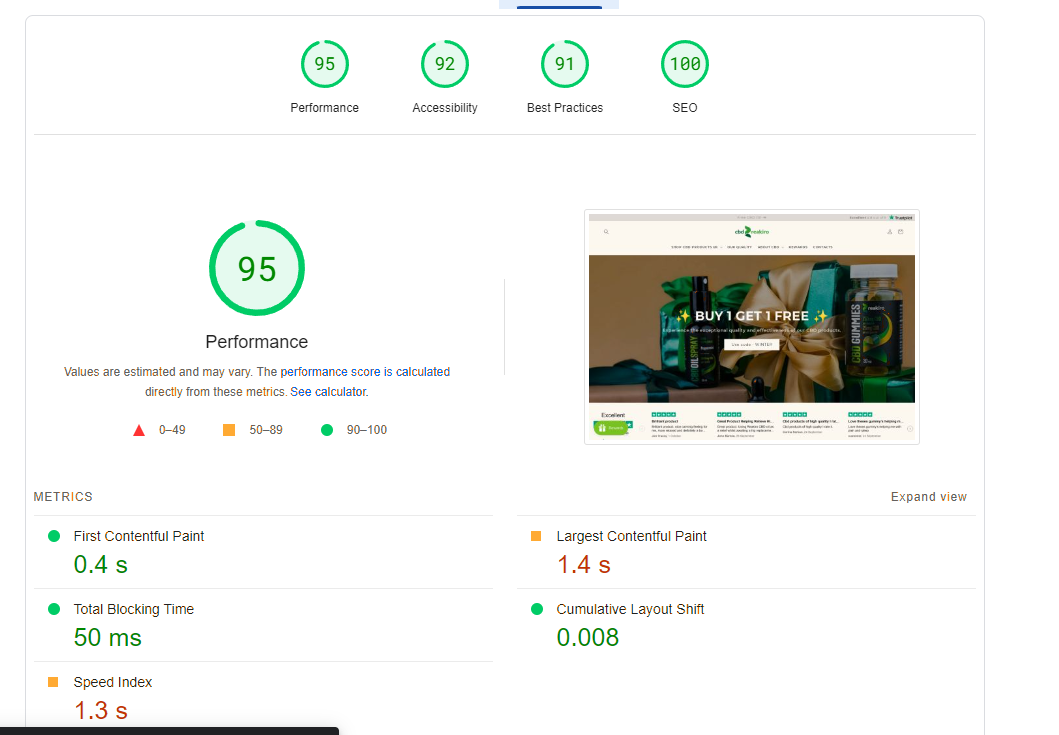
Task: Click the Total Blocking Time metric label
Action: tap(134, 609)
